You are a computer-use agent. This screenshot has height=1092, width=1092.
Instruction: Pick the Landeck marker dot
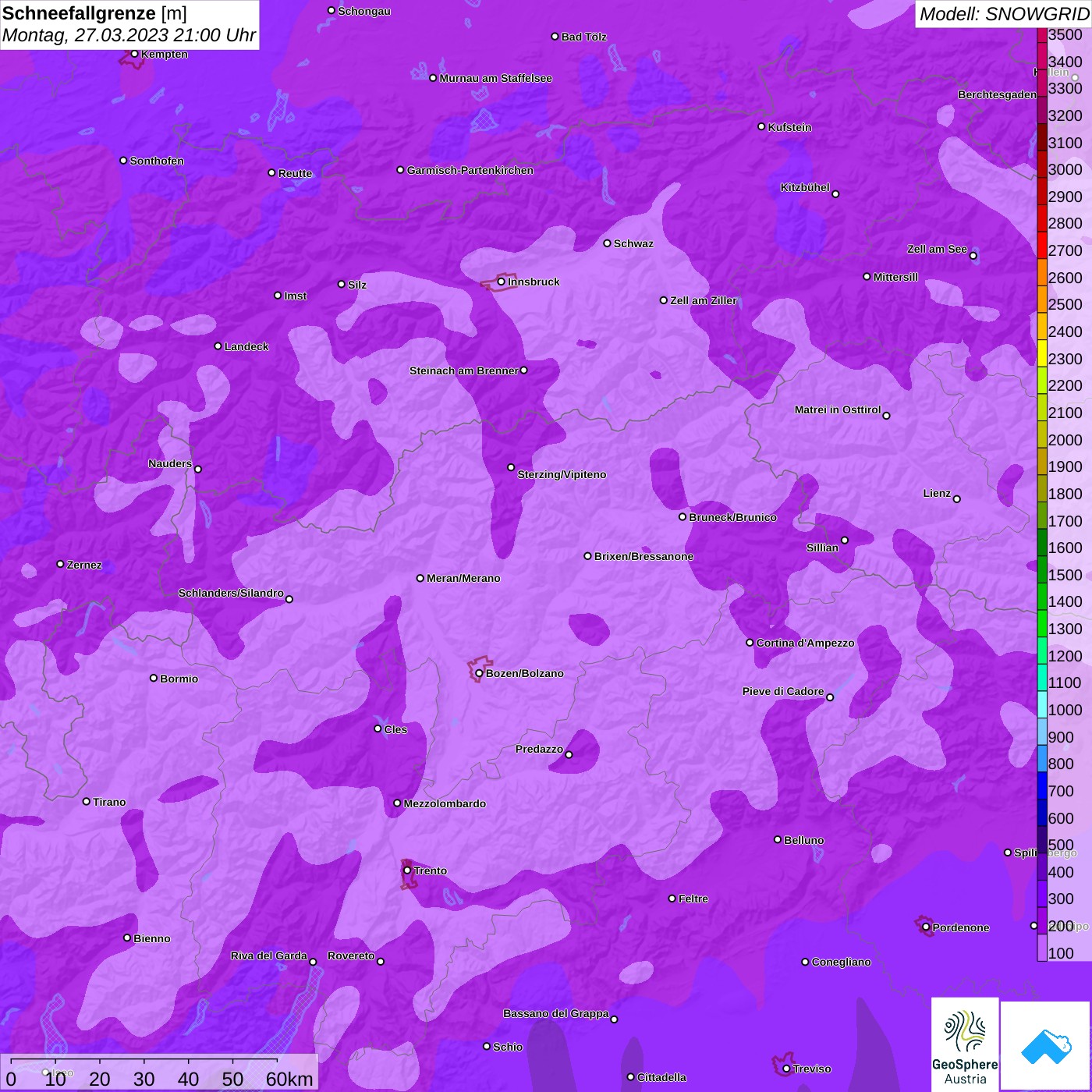218,346
